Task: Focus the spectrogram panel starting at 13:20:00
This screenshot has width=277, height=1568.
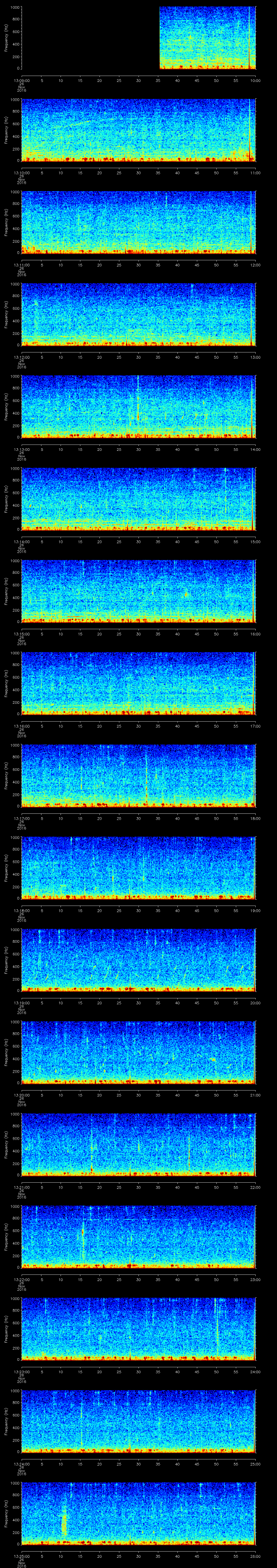Action: click(x=139, y=1052)
